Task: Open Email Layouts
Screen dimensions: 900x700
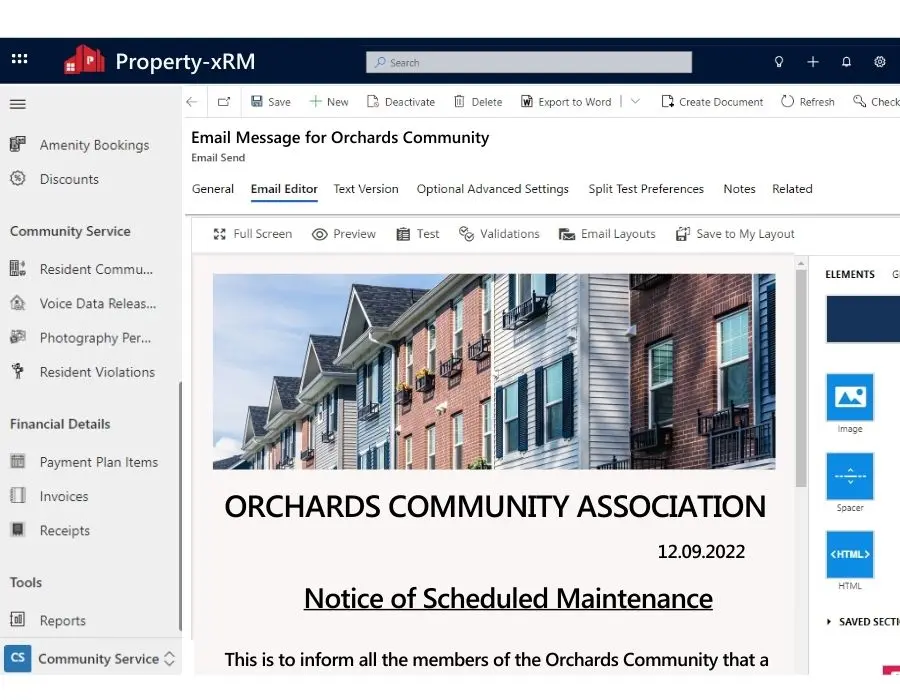Action: (x=607, y=234)
